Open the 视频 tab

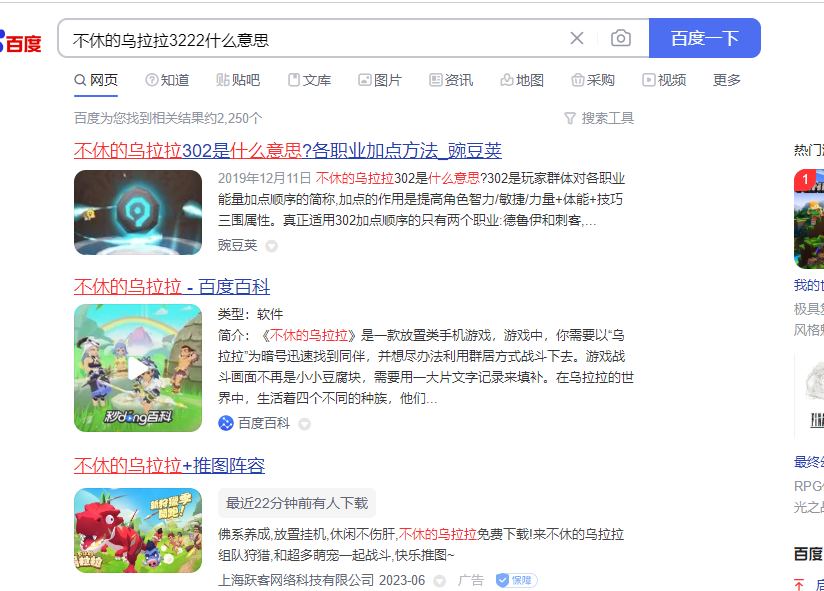tap(664, 80)
